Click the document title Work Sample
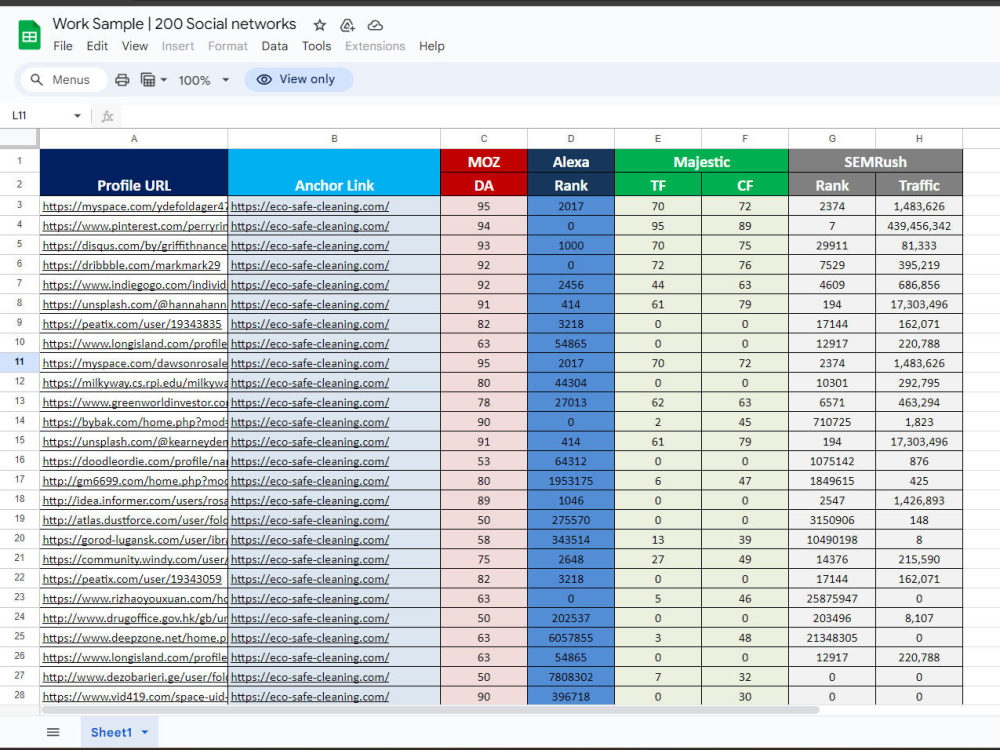The height and width of the screenshot is (750, 1000). (174, 24)
